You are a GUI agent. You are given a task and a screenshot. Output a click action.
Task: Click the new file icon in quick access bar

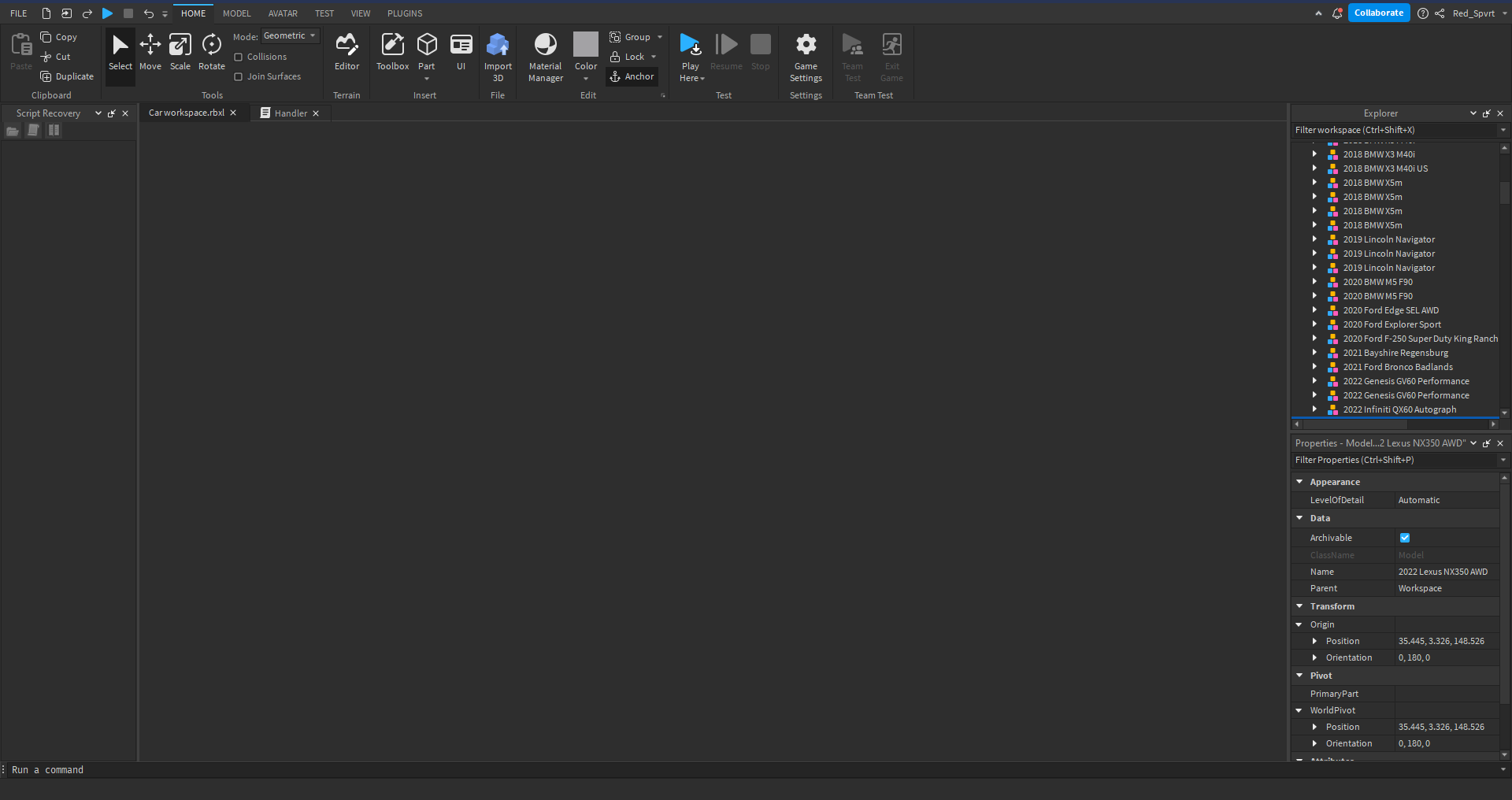click(x=46, y=13)
